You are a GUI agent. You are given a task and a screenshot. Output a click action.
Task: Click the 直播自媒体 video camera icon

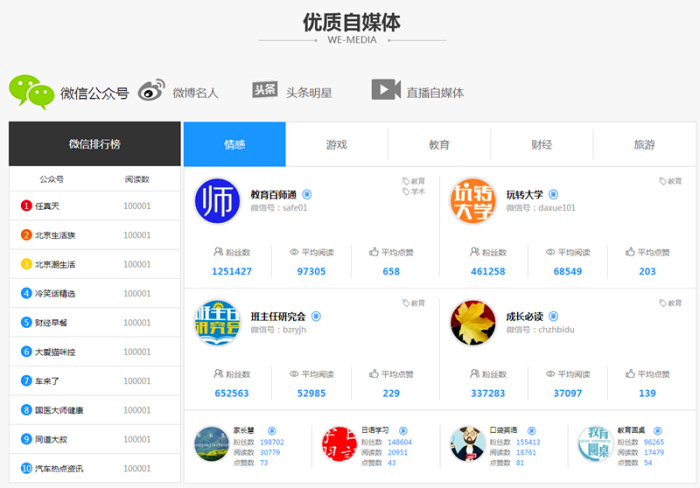[x=386, y=91]
